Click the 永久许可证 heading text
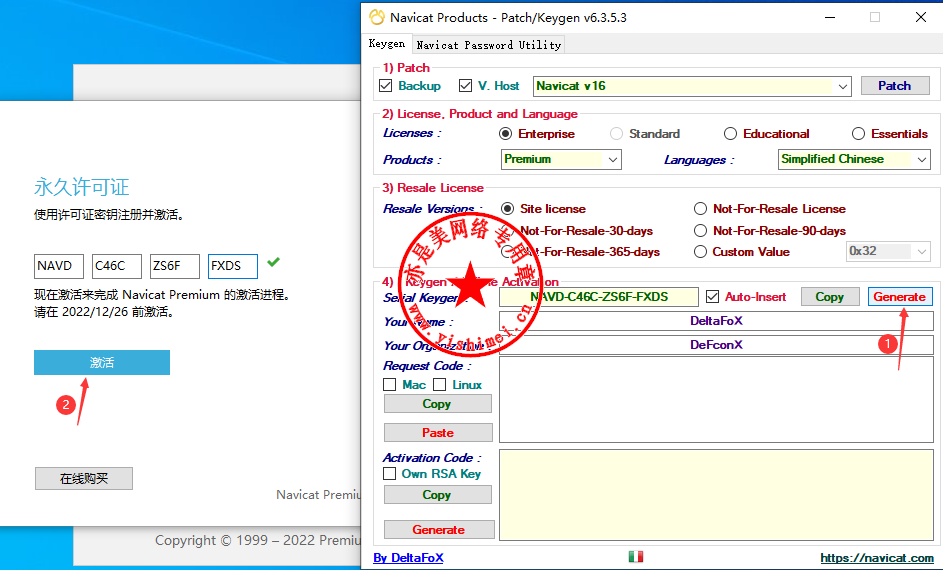 click(82, 187)
